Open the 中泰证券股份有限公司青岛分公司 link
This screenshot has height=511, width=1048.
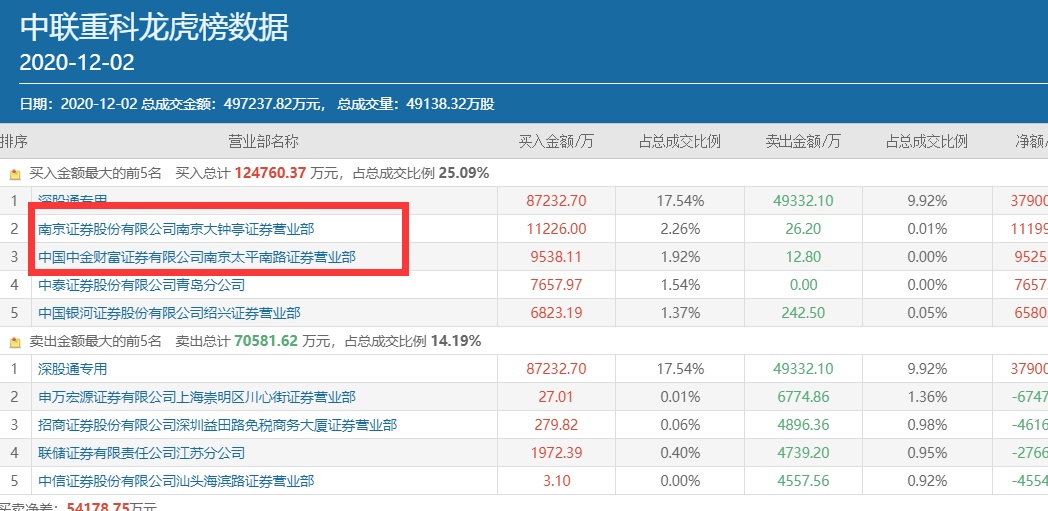tap(142, 285)
